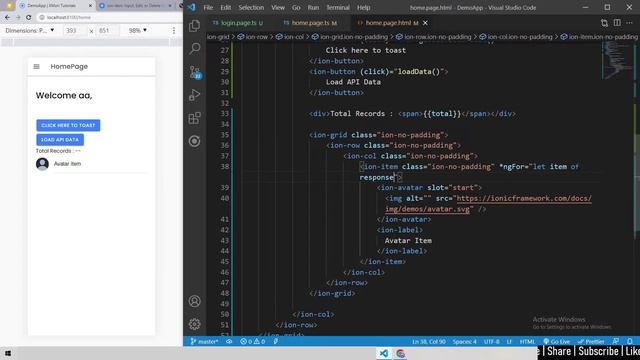This screenshot has height=360, width=640.
Task: Open the View menu
Action: click(278, 8)
